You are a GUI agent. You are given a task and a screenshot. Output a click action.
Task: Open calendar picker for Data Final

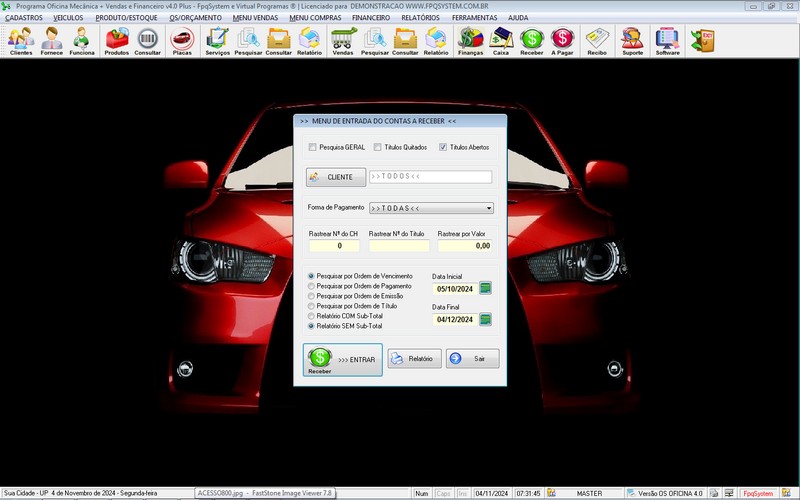tap(486, 320)
